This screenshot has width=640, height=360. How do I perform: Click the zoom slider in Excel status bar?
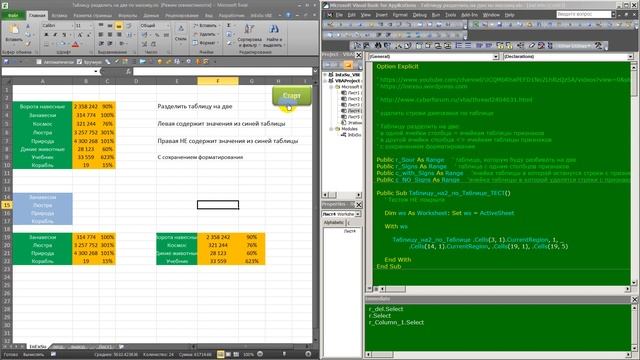coord(284,354)
